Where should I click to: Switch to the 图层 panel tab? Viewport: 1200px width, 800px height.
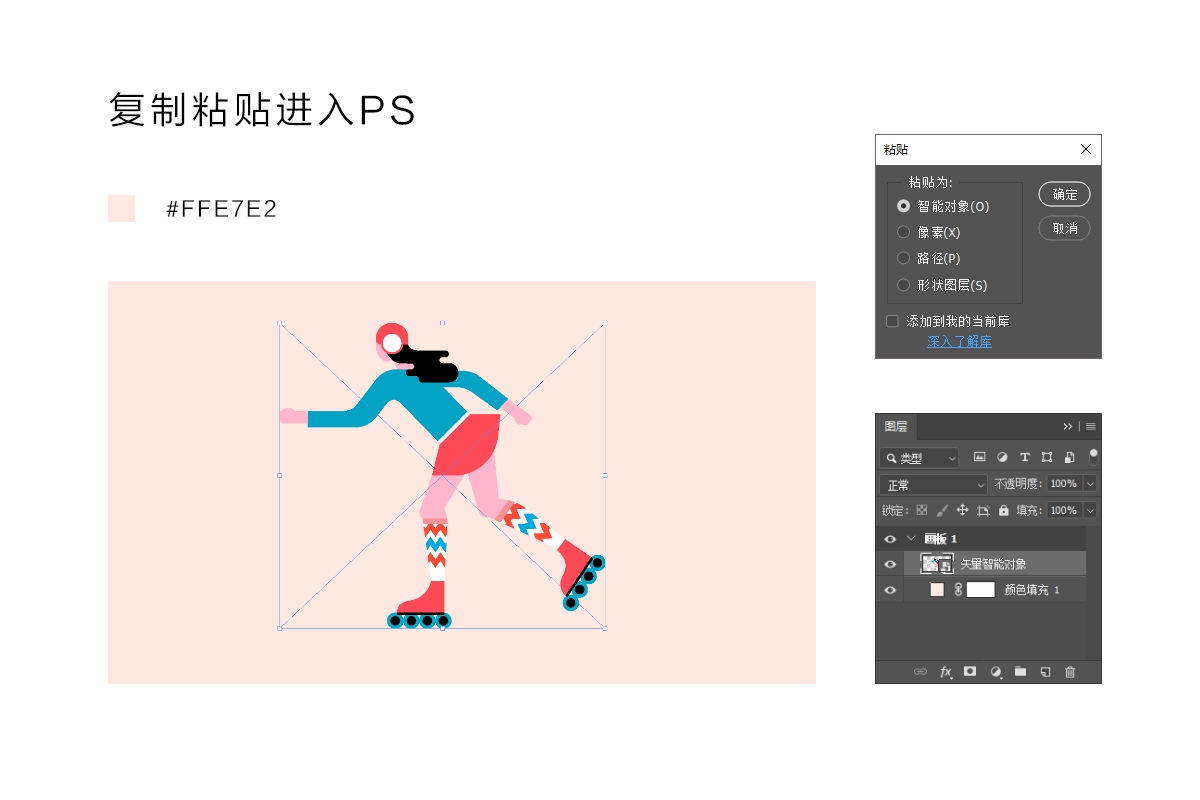[x=897, y=426]
